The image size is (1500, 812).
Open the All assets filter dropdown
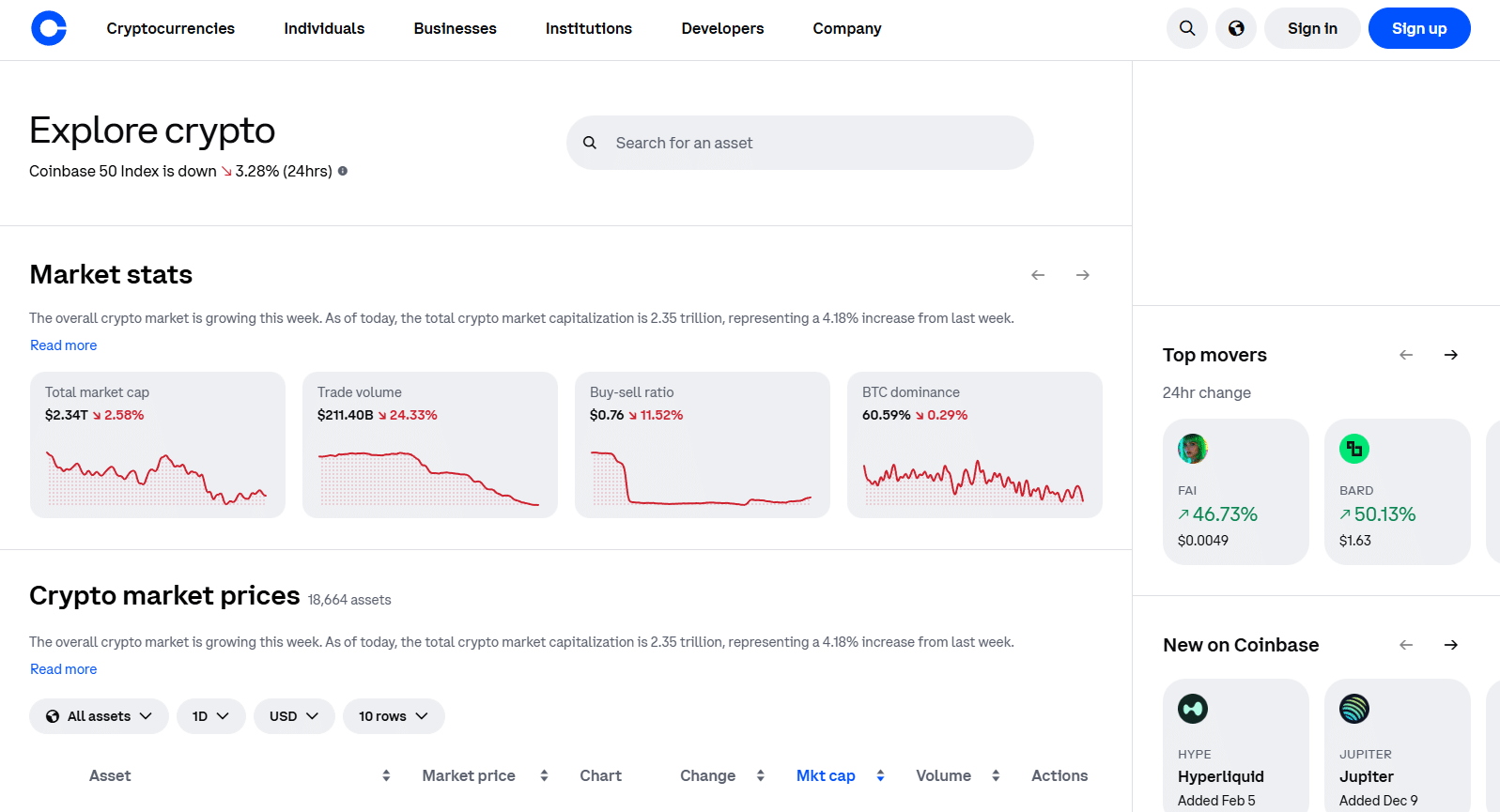coord(99,716)
